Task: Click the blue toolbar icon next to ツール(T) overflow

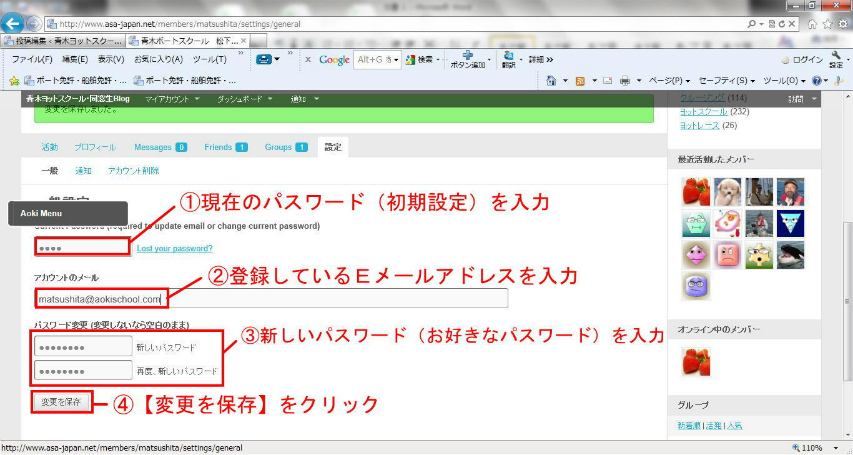Action: click(264, 59)
